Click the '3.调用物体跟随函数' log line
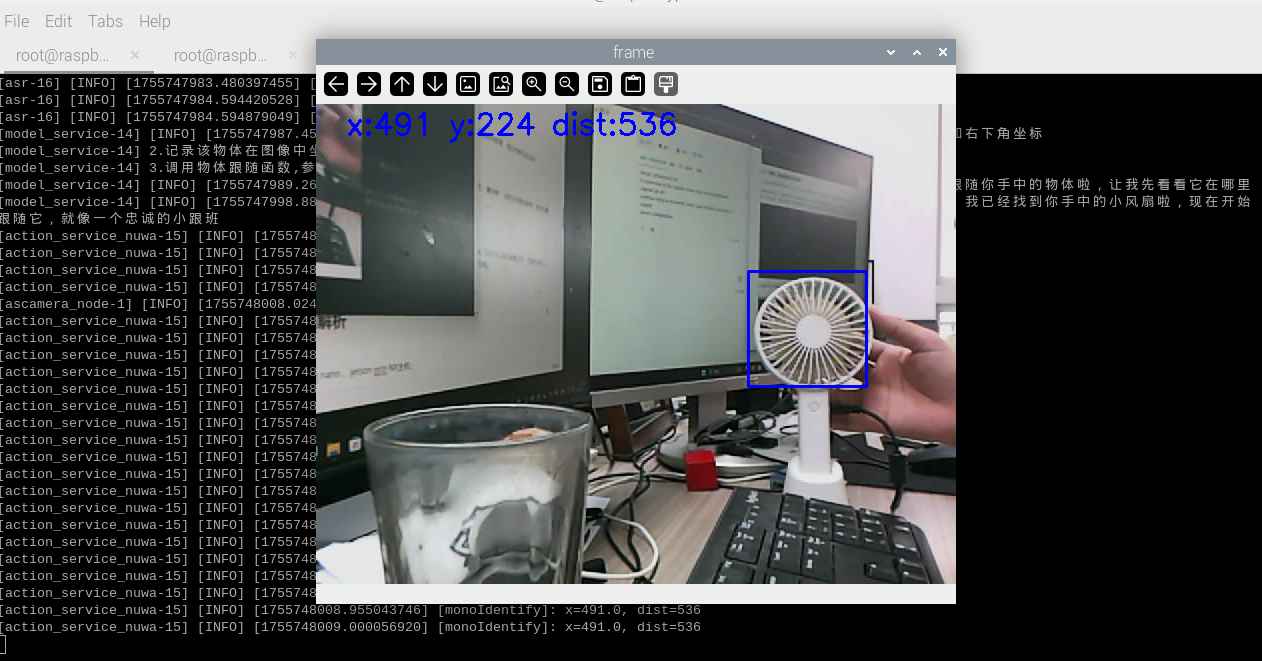 [158, 168]
